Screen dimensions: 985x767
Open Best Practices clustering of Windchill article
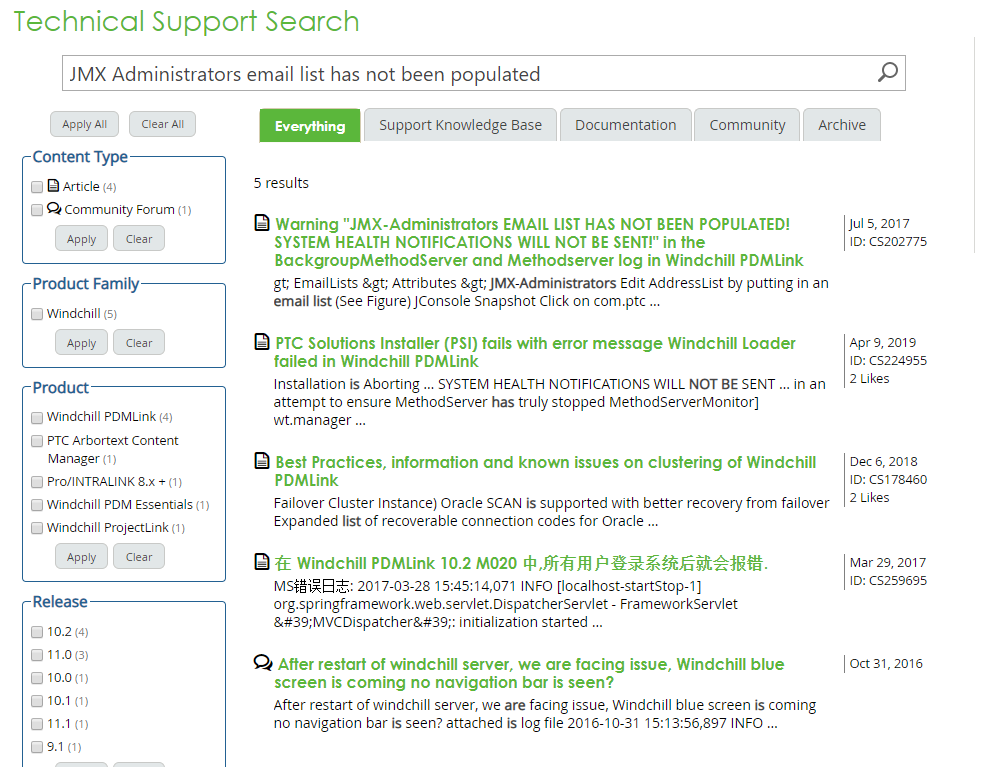pos(545,471)
